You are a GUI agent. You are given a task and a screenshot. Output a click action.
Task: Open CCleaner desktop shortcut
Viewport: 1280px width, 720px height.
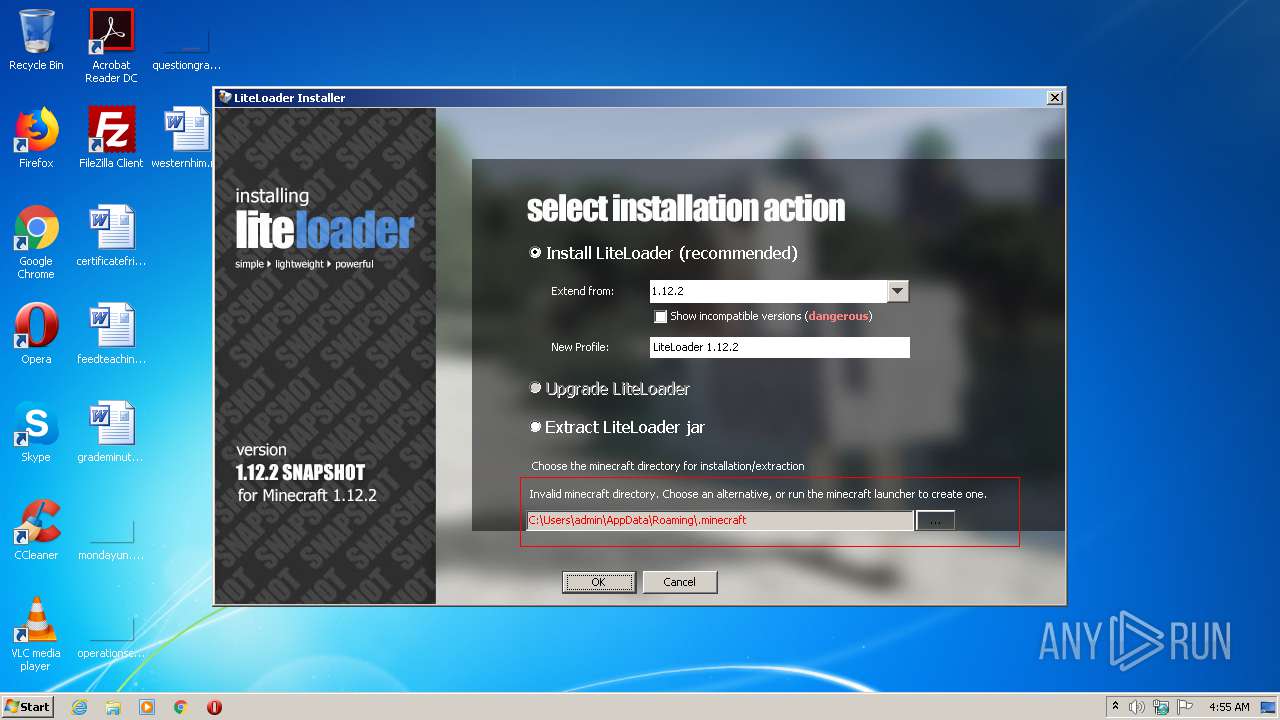pyautogui.click(x=36, y=530)
